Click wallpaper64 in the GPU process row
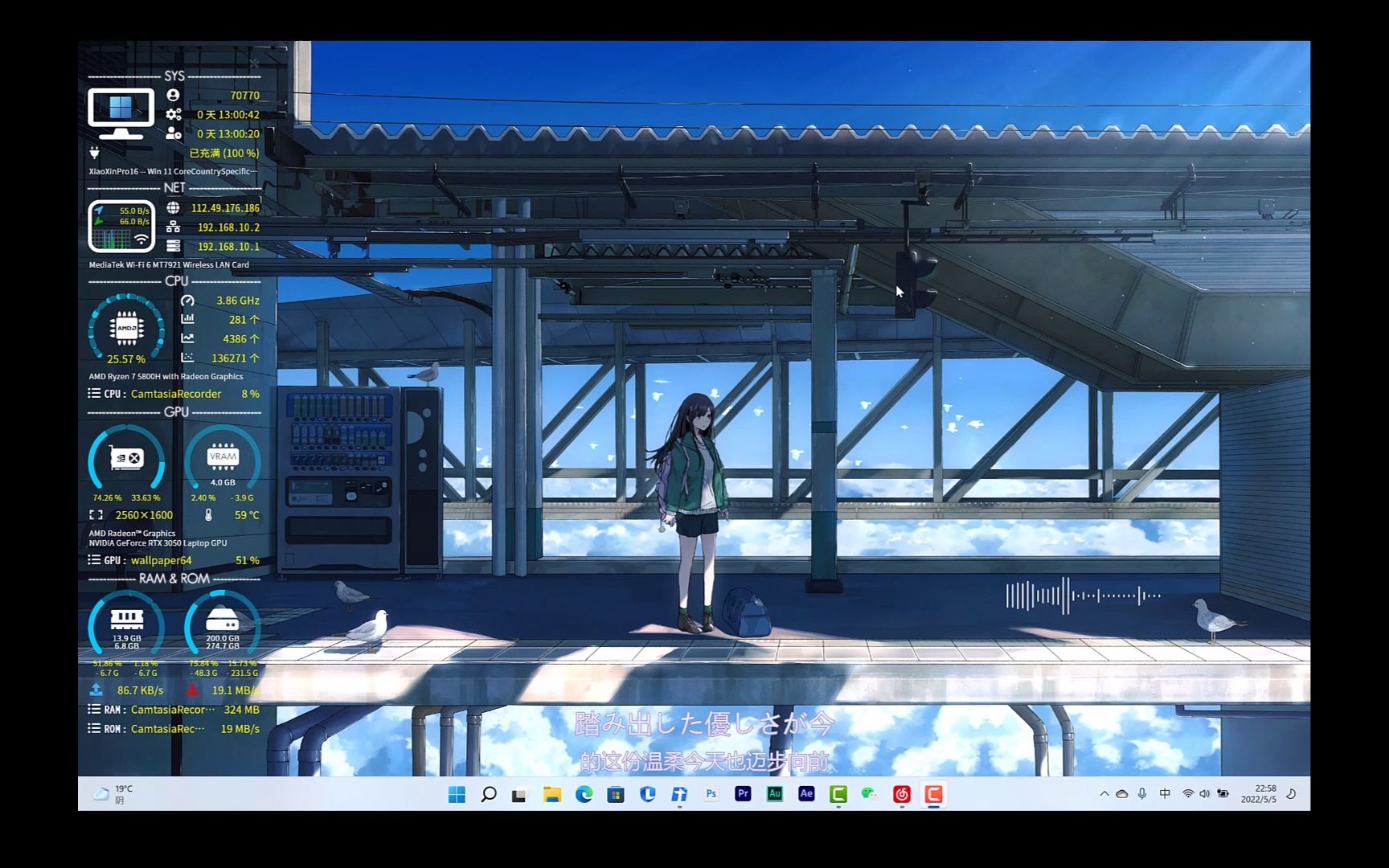The height and width of the screenshot is (868, 1389). click(x=161, y=560)
